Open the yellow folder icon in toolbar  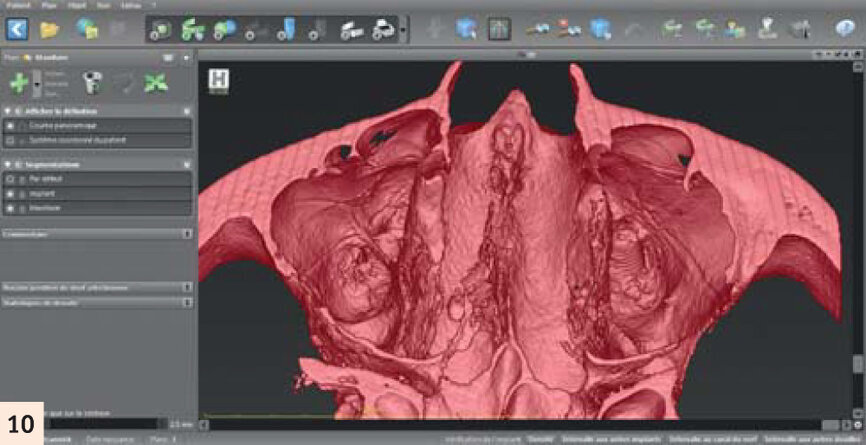pos(49,29)
